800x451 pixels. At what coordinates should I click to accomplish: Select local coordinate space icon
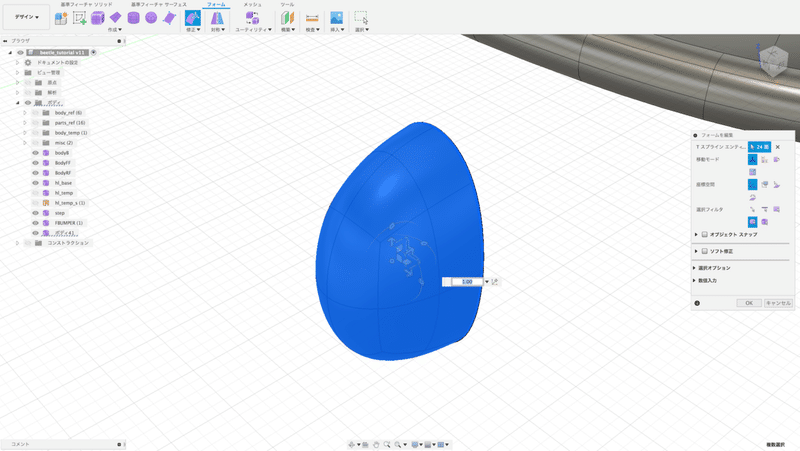tap(777, 184)
